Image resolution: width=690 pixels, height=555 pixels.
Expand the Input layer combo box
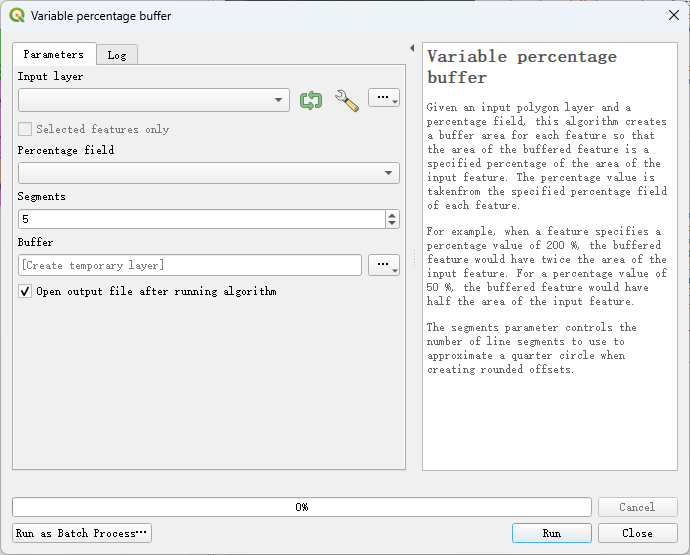tap(154, 100)
